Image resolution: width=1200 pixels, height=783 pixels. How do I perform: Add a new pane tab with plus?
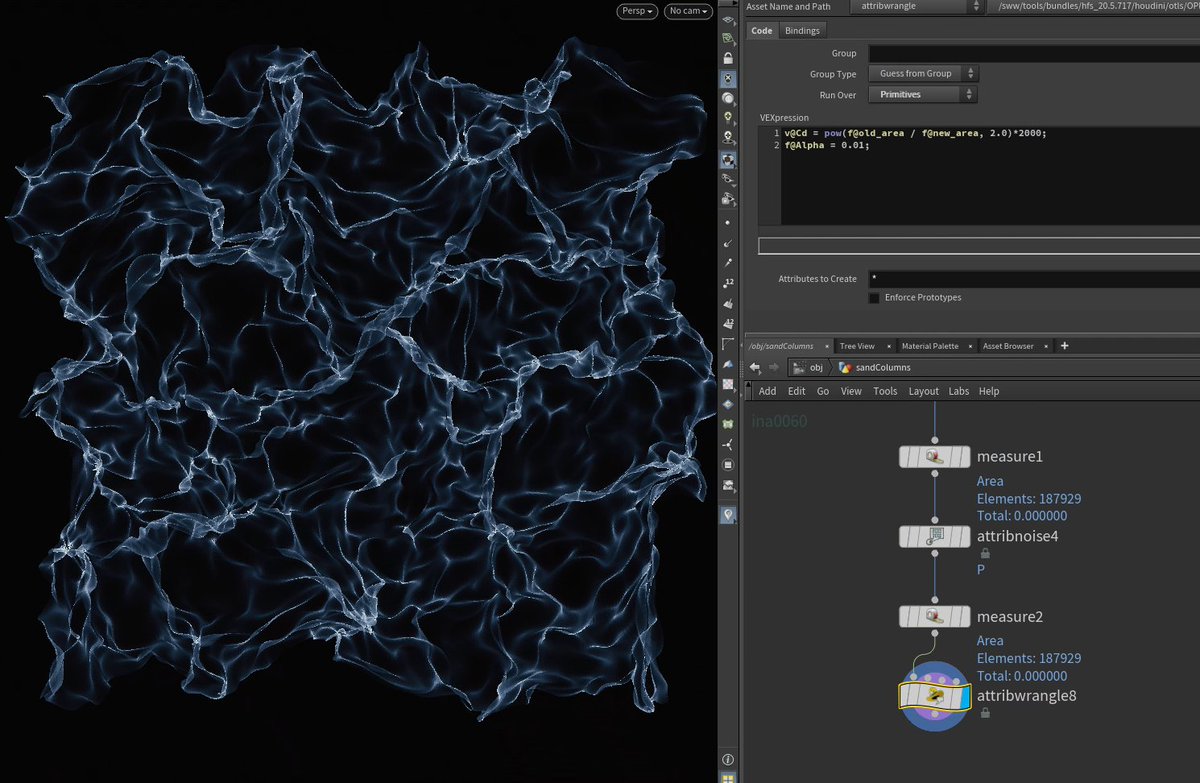[1065, 346]
